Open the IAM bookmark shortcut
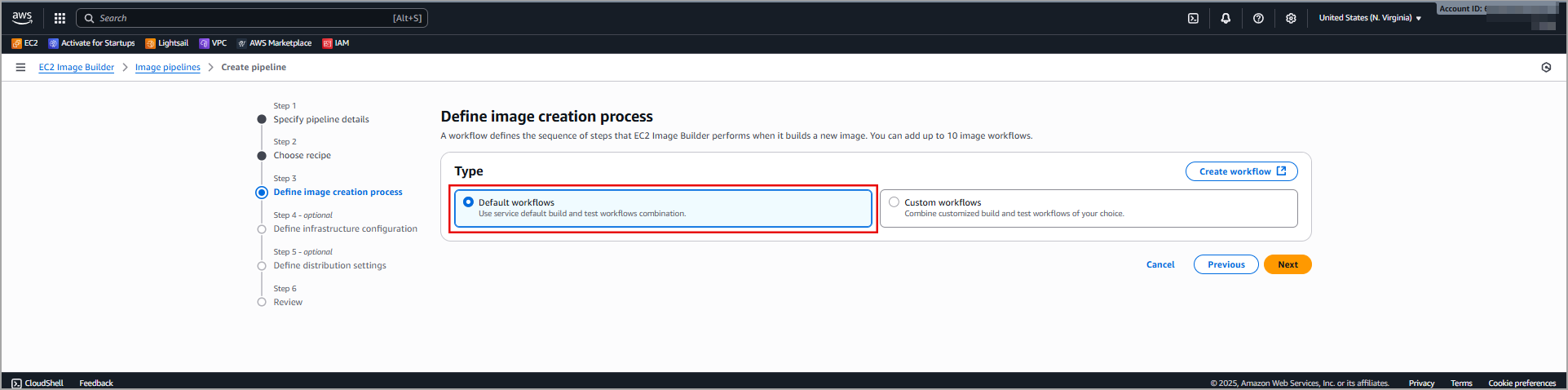This screenshot has width=1568, height=390. (x=336, y=43)
